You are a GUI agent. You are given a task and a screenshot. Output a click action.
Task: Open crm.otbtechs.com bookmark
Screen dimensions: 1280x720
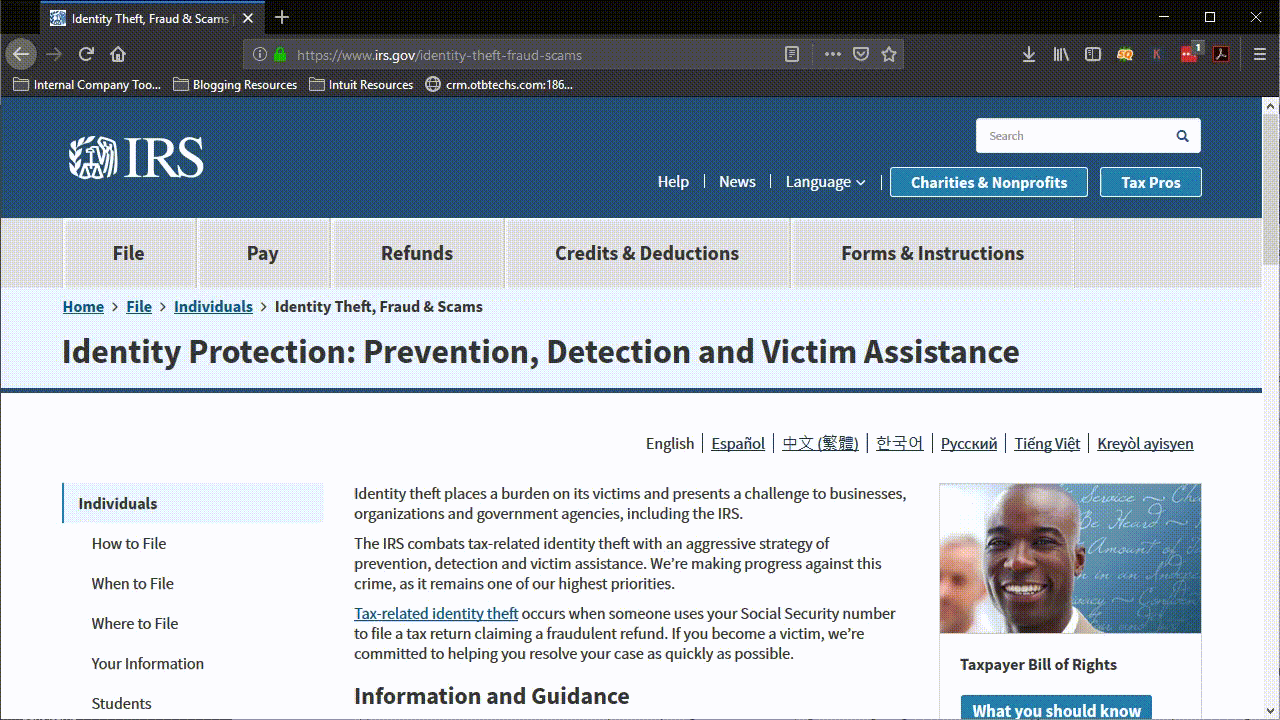point(499,85)
